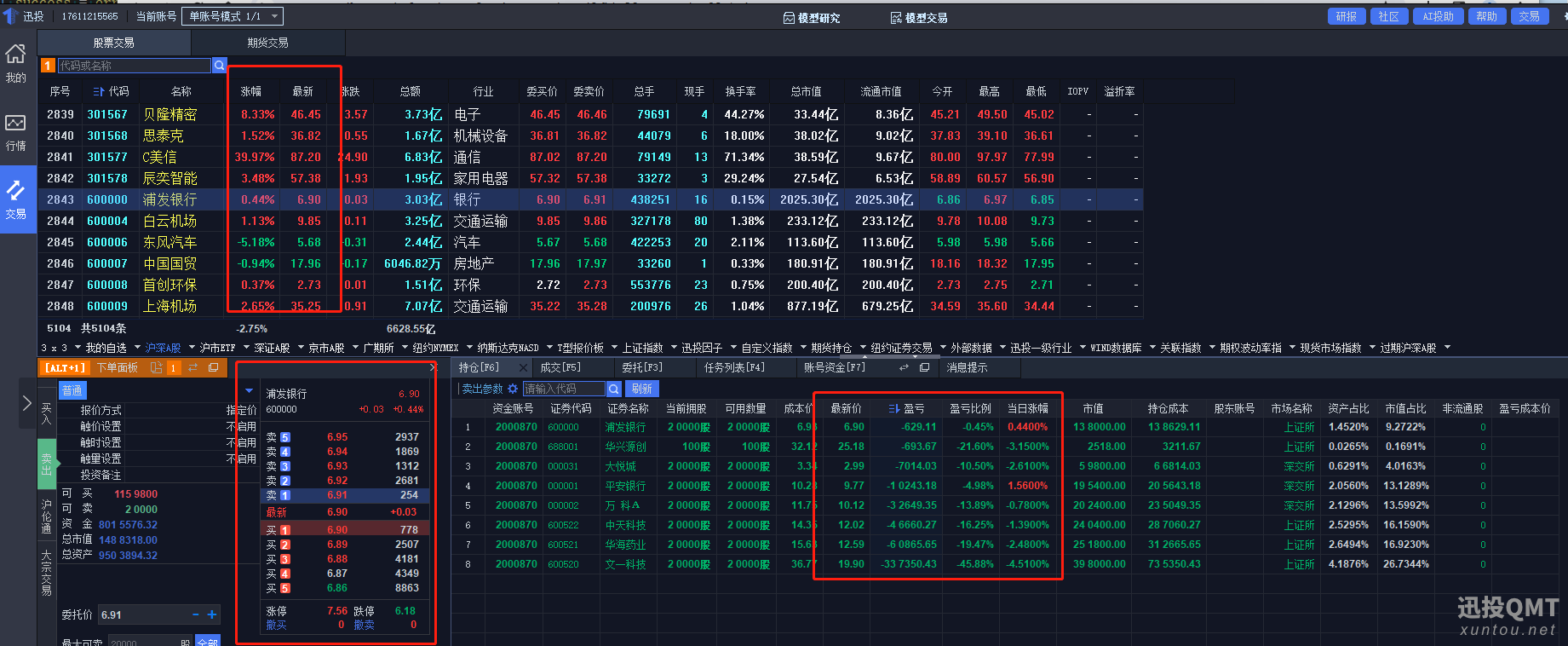This screenshot has height=646, width=1568.
Task: Focus the 代码或名称 search field
Action: (x=134, y=66)
